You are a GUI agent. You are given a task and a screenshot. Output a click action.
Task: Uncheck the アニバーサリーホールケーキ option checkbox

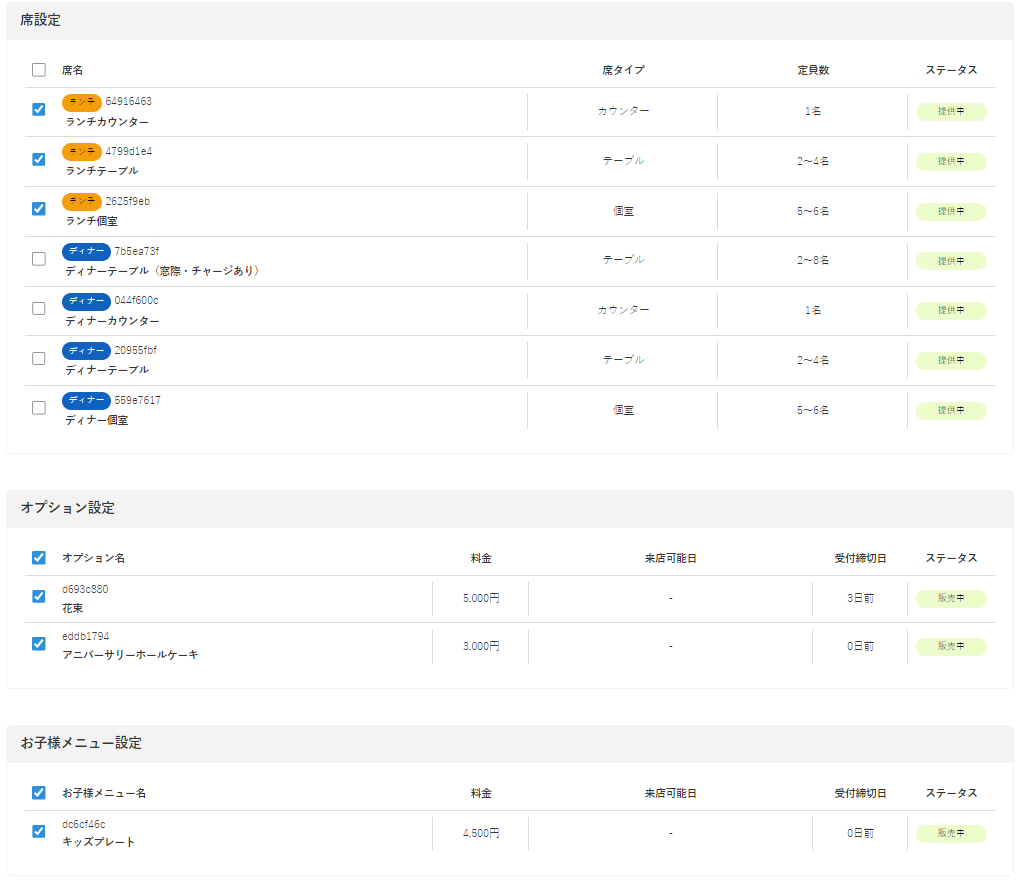pos(39,644)
